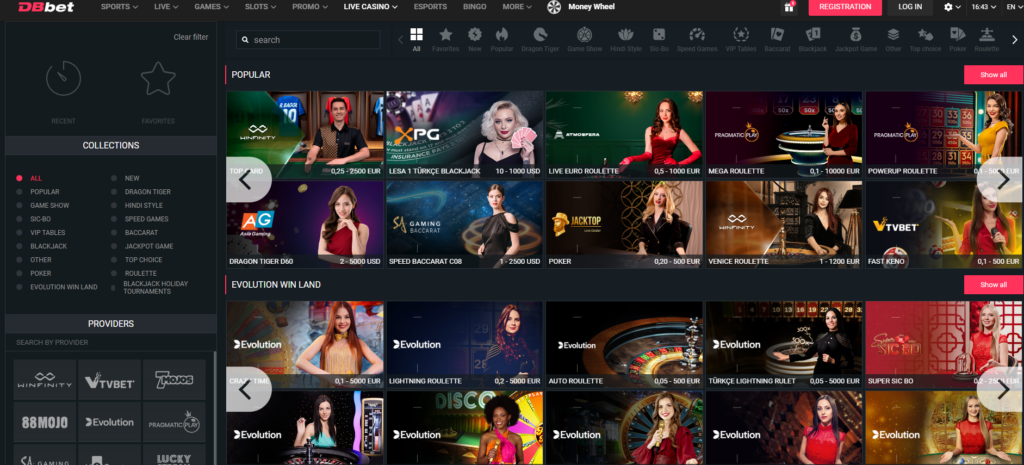
Task: Expand the SPORTS dropdown menu
Action: click(x=120, y=7)
